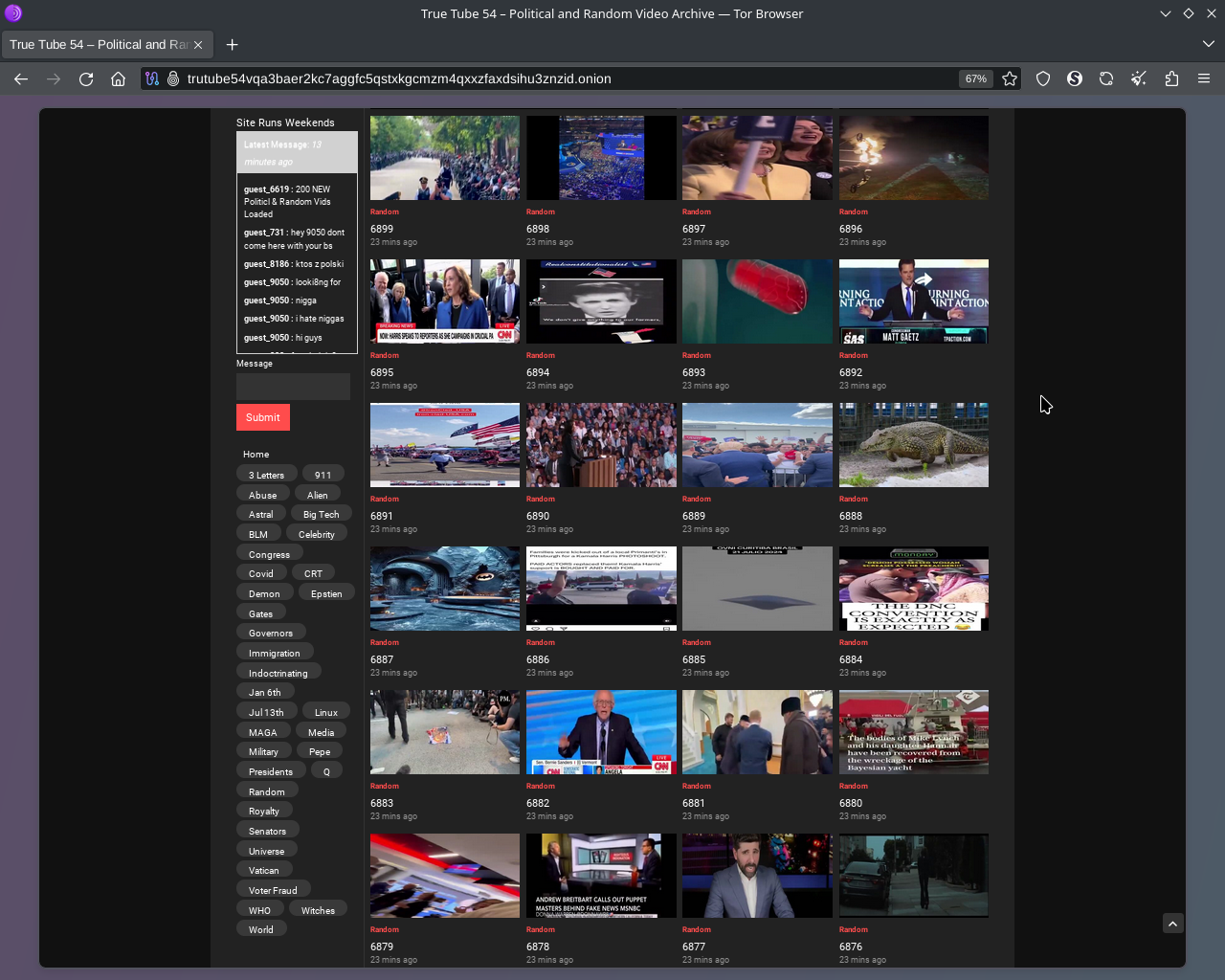
Task: Click the Random label under video 6893
Action: point(697,355)
